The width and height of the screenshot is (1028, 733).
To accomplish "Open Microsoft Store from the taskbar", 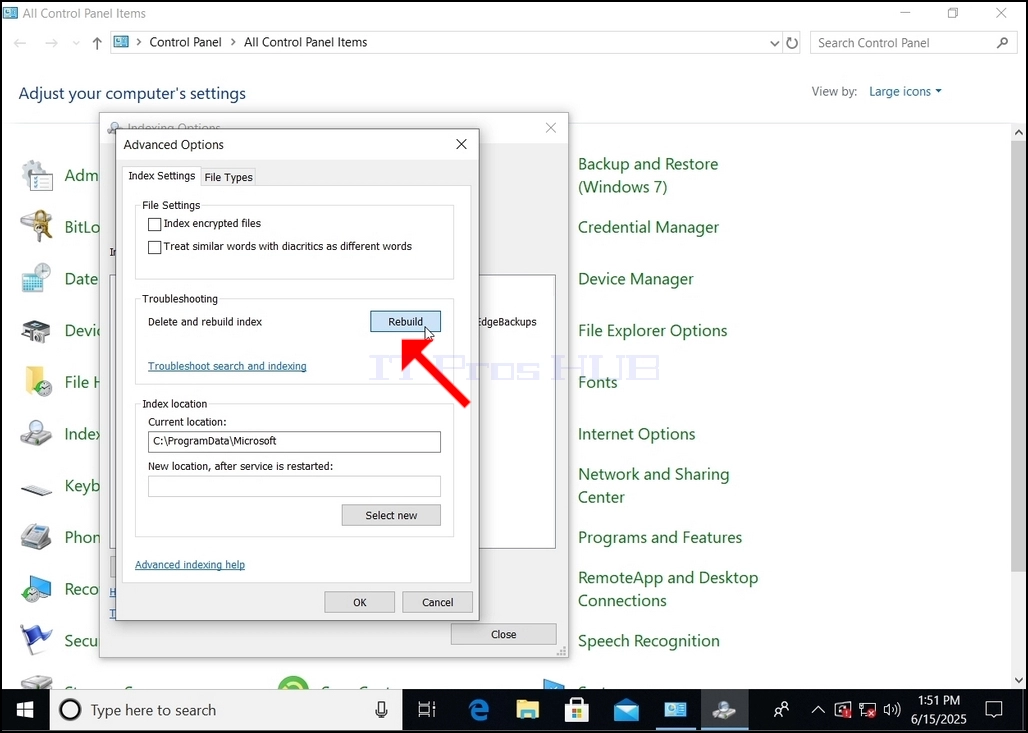I will (577, 710).
